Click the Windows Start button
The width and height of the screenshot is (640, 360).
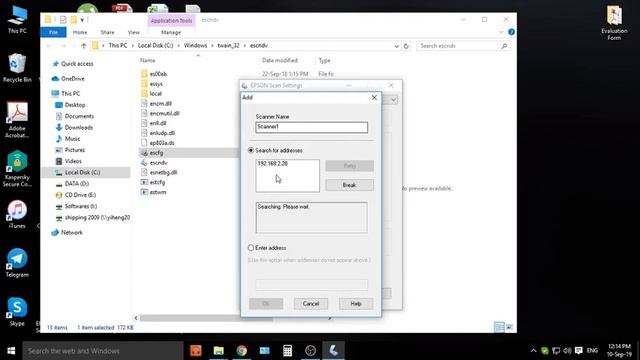tap(11, 351)
